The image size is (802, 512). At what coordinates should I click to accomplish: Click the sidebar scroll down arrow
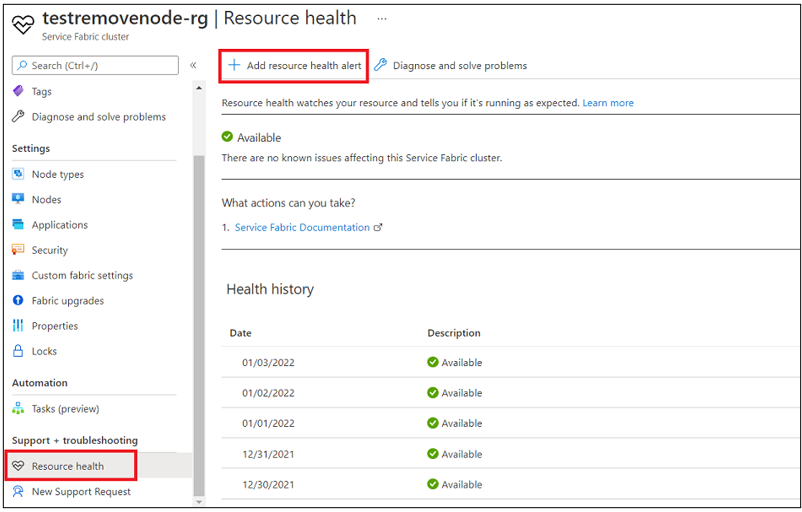[199, 502]
